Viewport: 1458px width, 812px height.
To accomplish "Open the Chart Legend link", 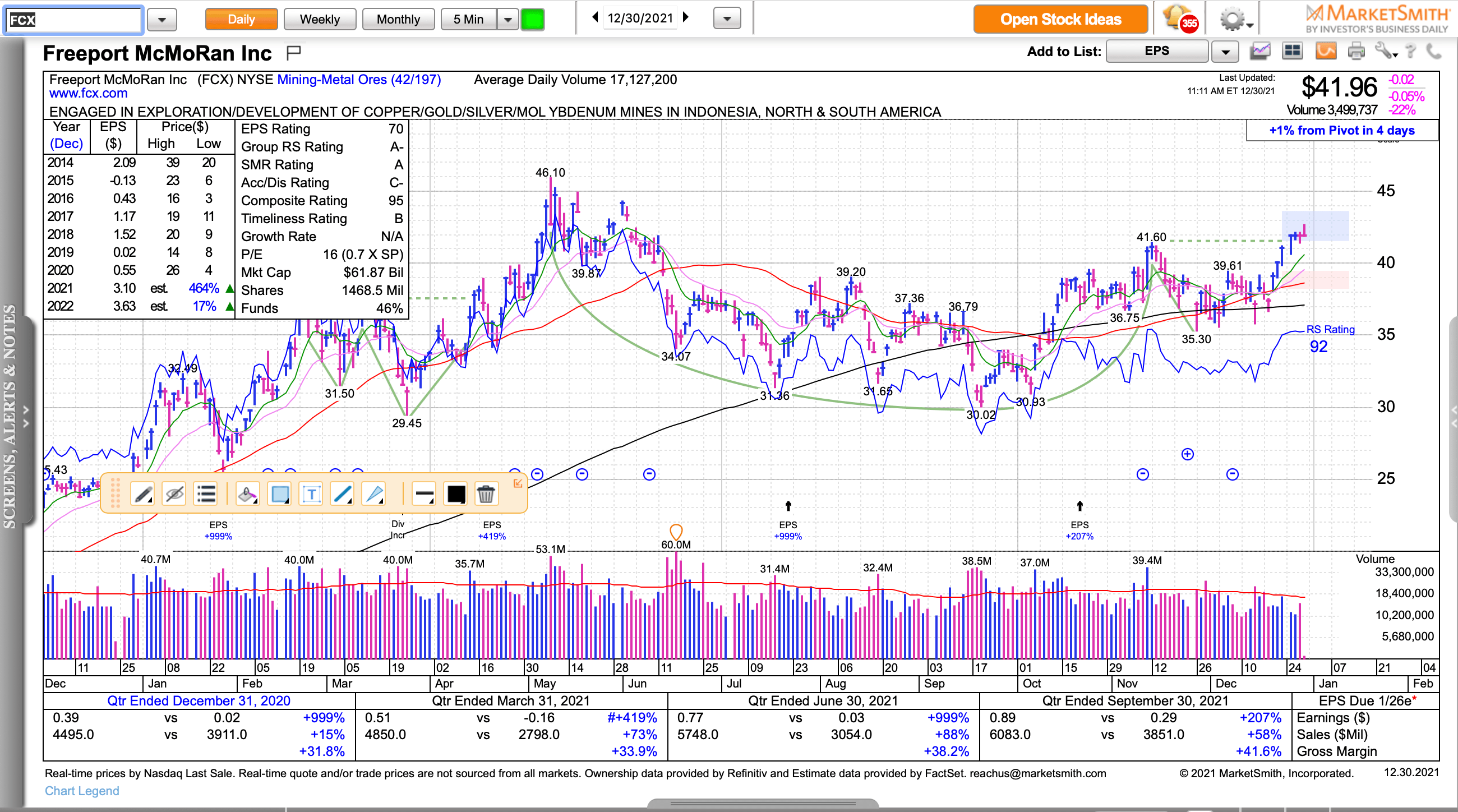I will (82, 791).
